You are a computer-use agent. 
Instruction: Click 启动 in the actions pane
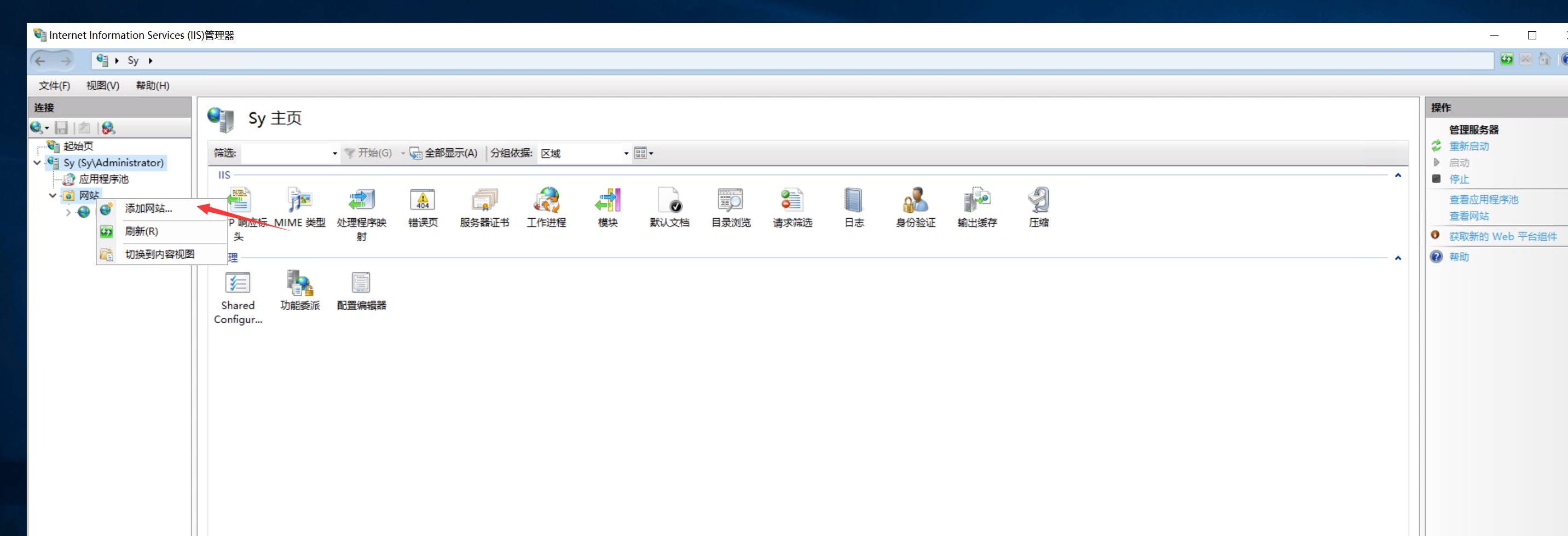[1459, 162]
